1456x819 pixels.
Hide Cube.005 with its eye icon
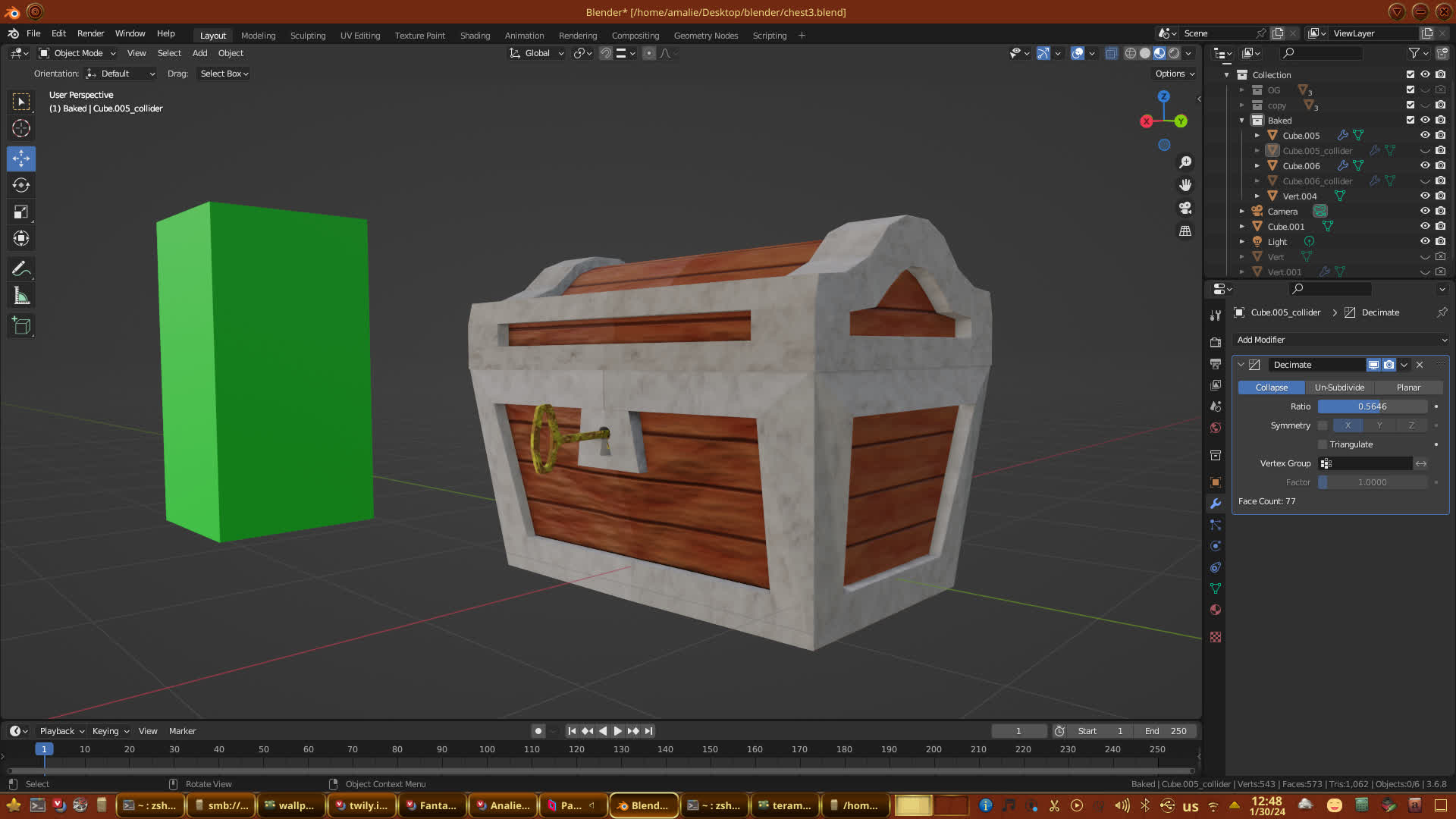pyautogui.click(x=1425, y=135)
